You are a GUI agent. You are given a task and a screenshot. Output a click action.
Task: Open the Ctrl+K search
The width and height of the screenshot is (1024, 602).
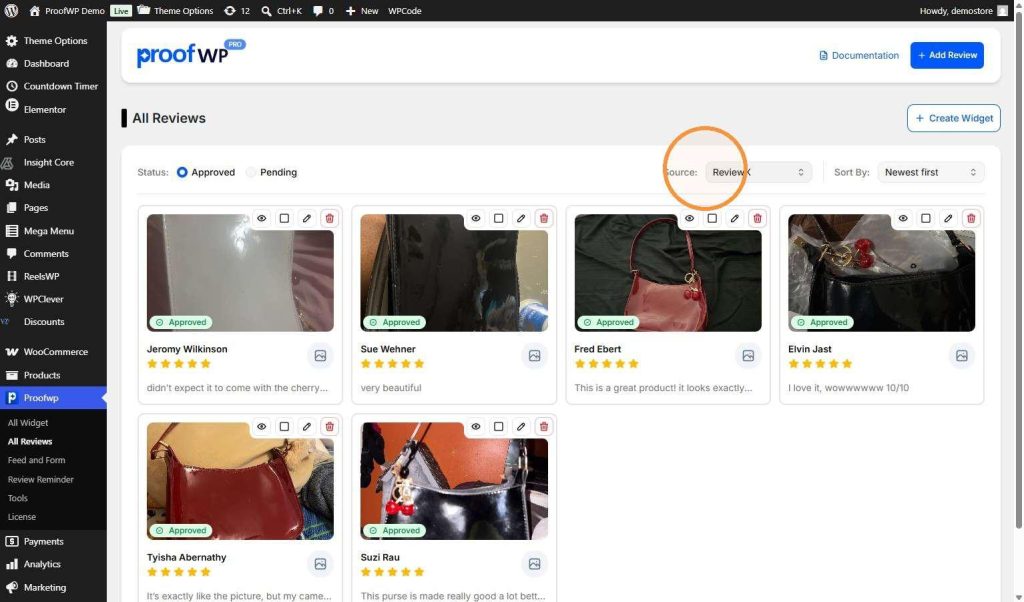[281, 10]
